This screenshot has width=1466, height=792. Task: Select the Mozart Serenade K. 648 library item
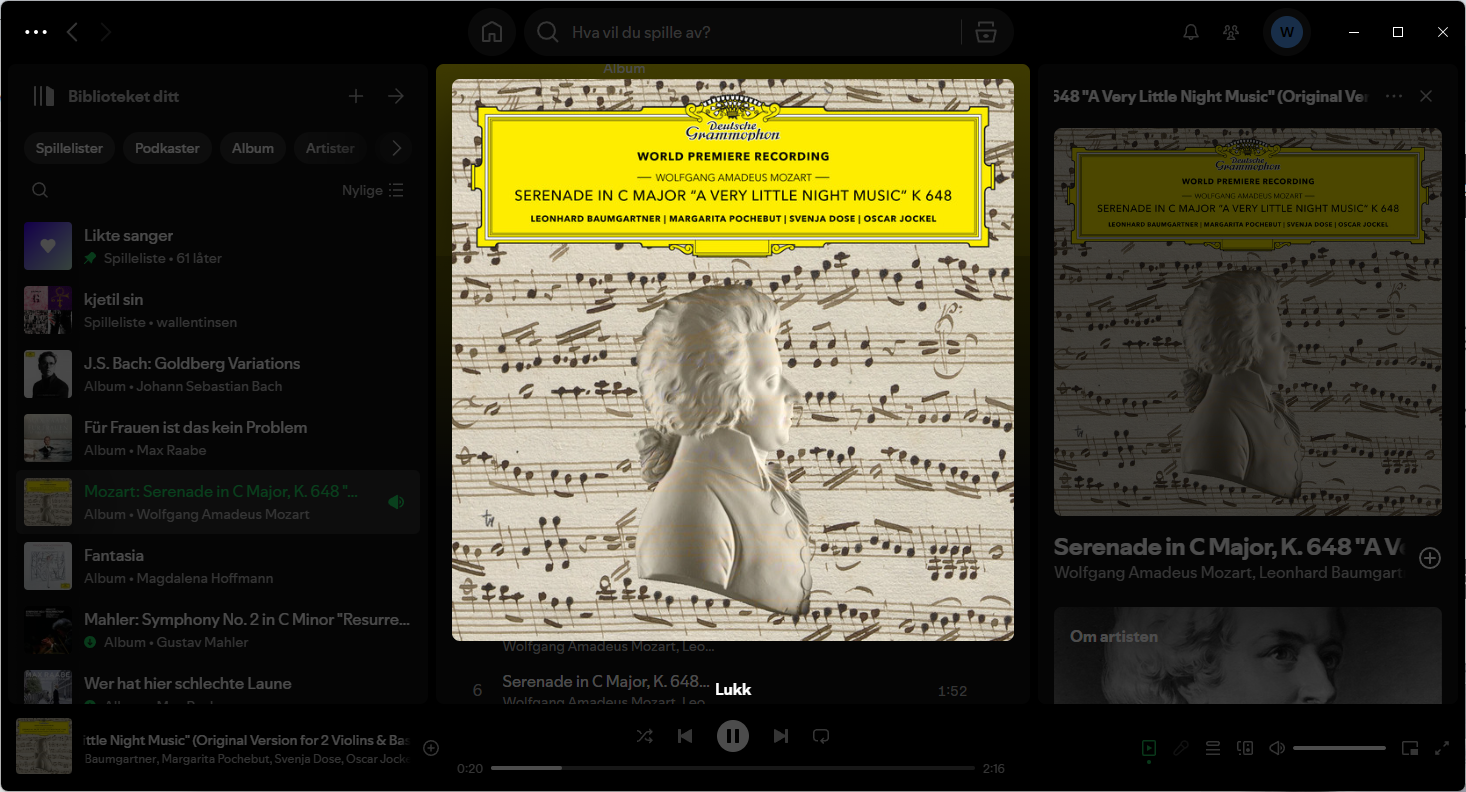point(218,502)
